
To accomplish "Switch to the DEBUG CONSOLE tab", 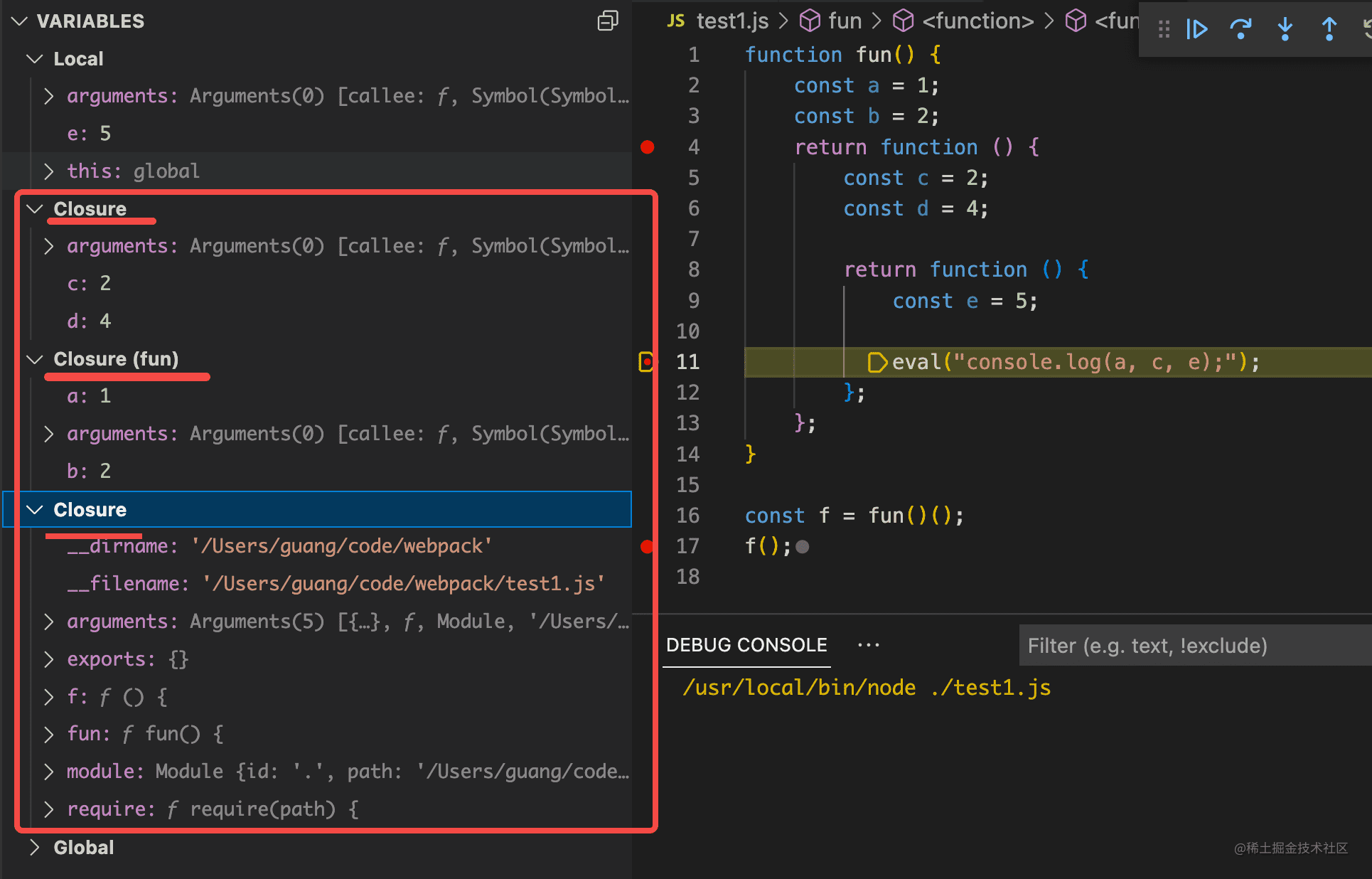I will (746, 645).
